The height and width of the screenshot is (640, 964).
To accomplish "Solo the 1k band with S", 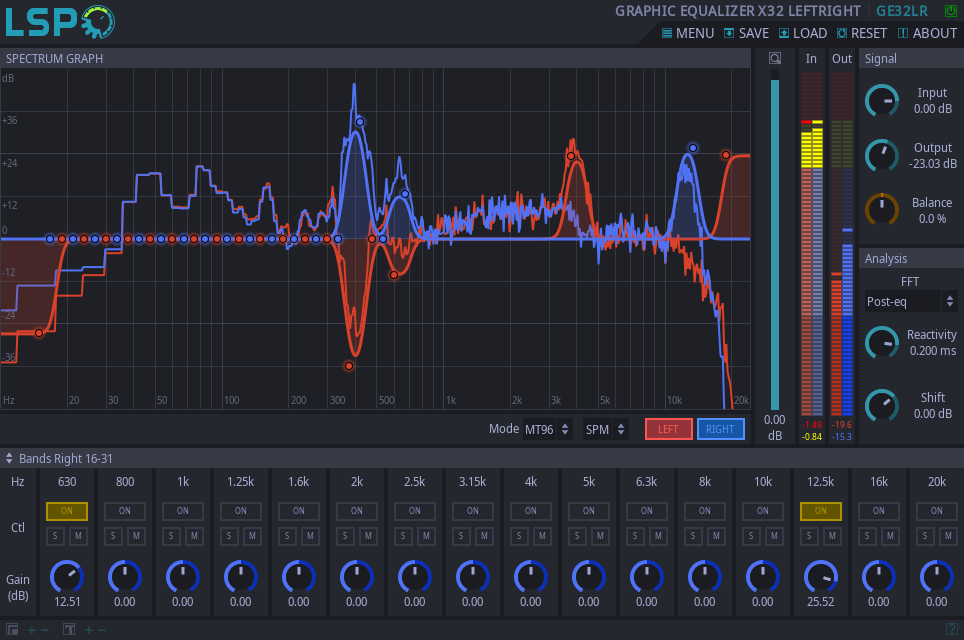I will [x=171, y=536].
